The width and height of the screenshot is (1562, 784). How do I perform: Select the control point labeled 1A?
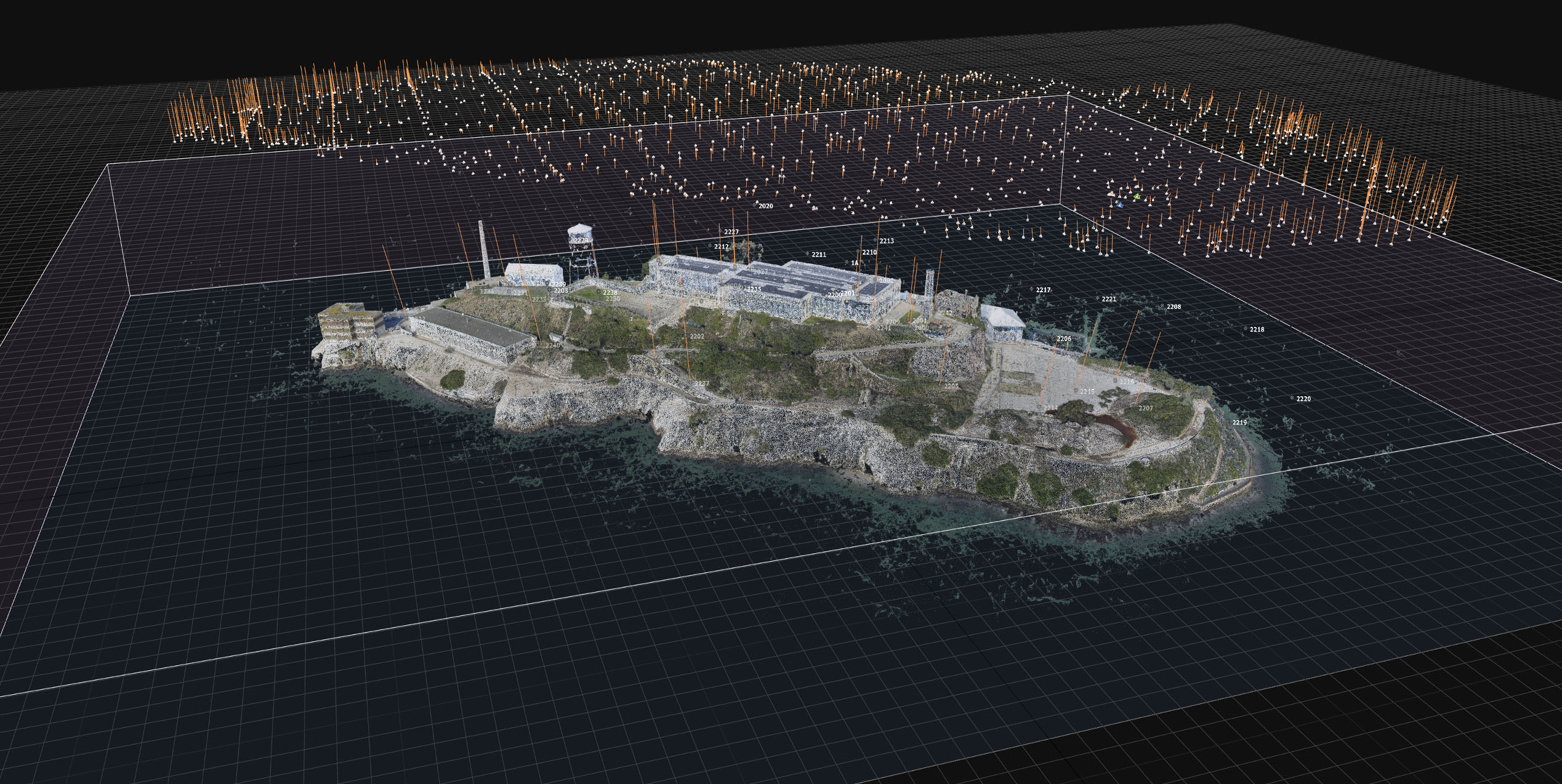[x=847, y=263]
